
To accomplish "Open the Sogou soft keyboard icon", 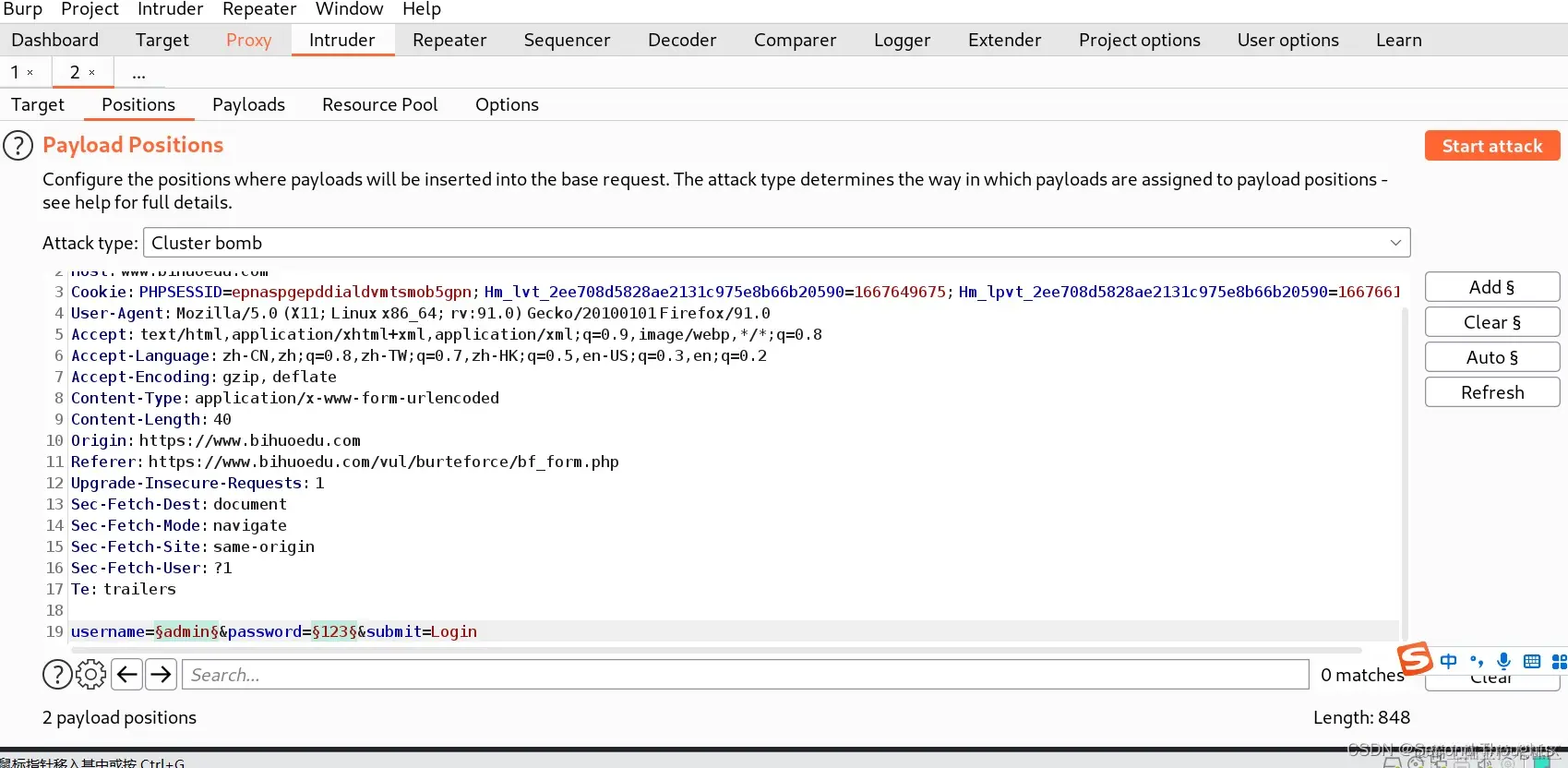I will pos(1532,661).
